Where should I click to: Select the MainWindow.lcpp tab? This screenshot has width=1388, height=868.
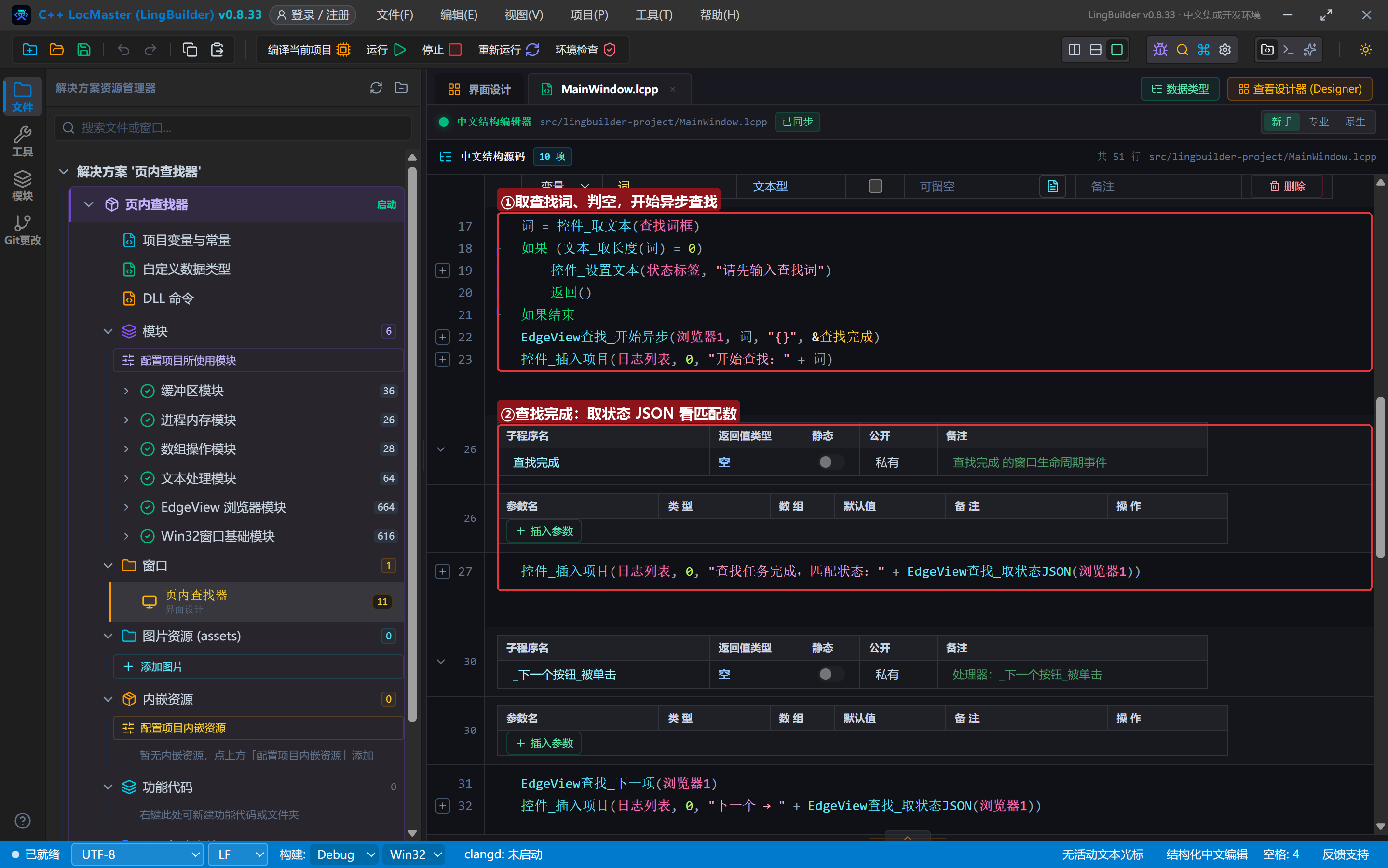tap(609, 89)
